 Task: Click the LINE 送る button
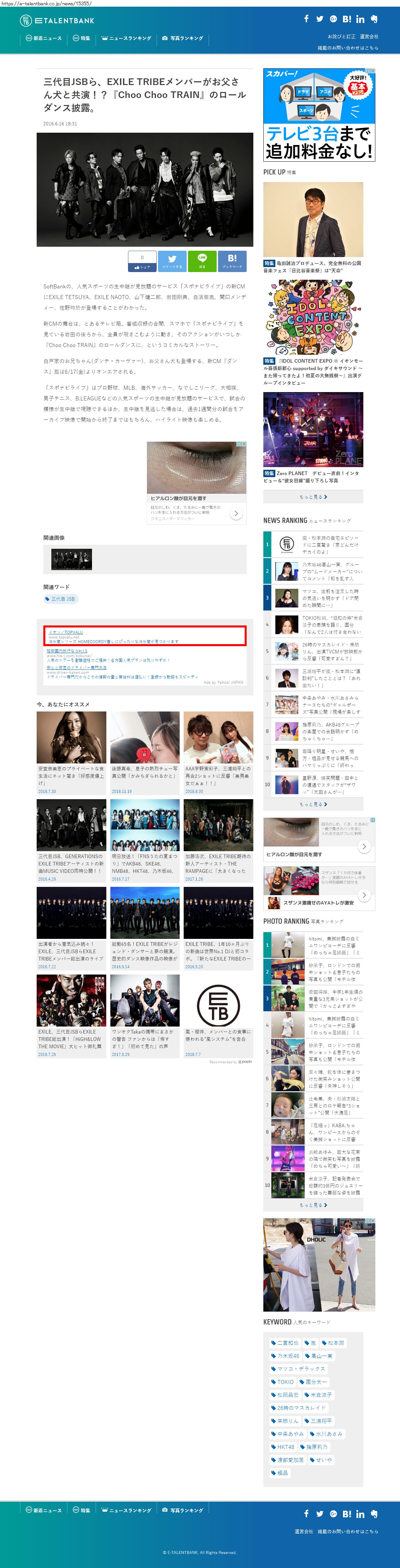[202, 261]
